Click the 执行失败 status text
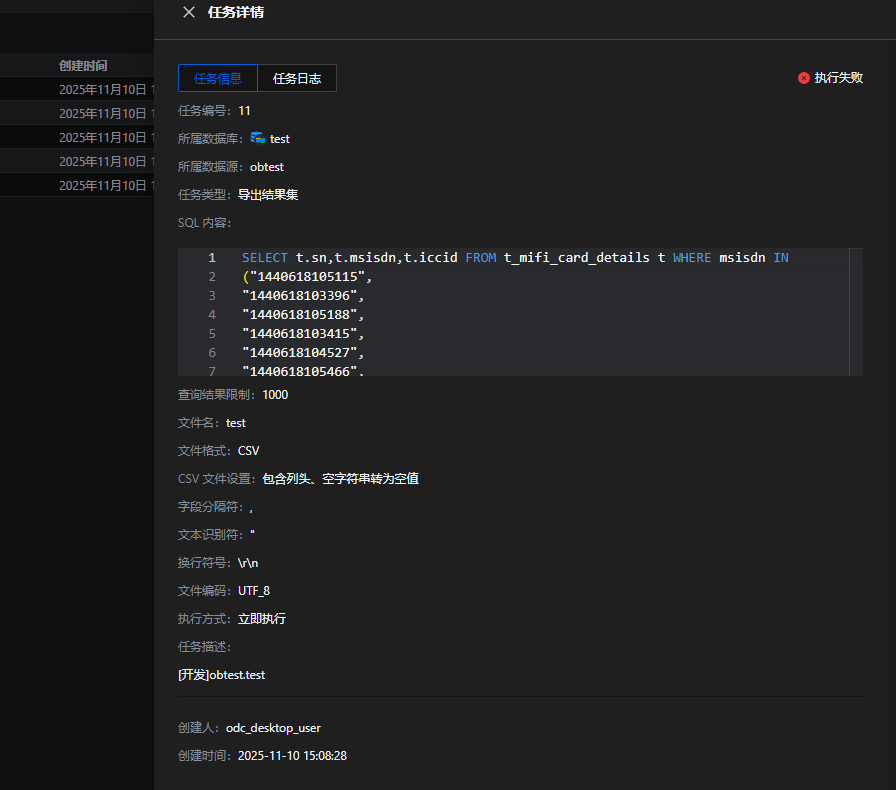Viewport: 896px width, 790px height. (x=838, y=78)
